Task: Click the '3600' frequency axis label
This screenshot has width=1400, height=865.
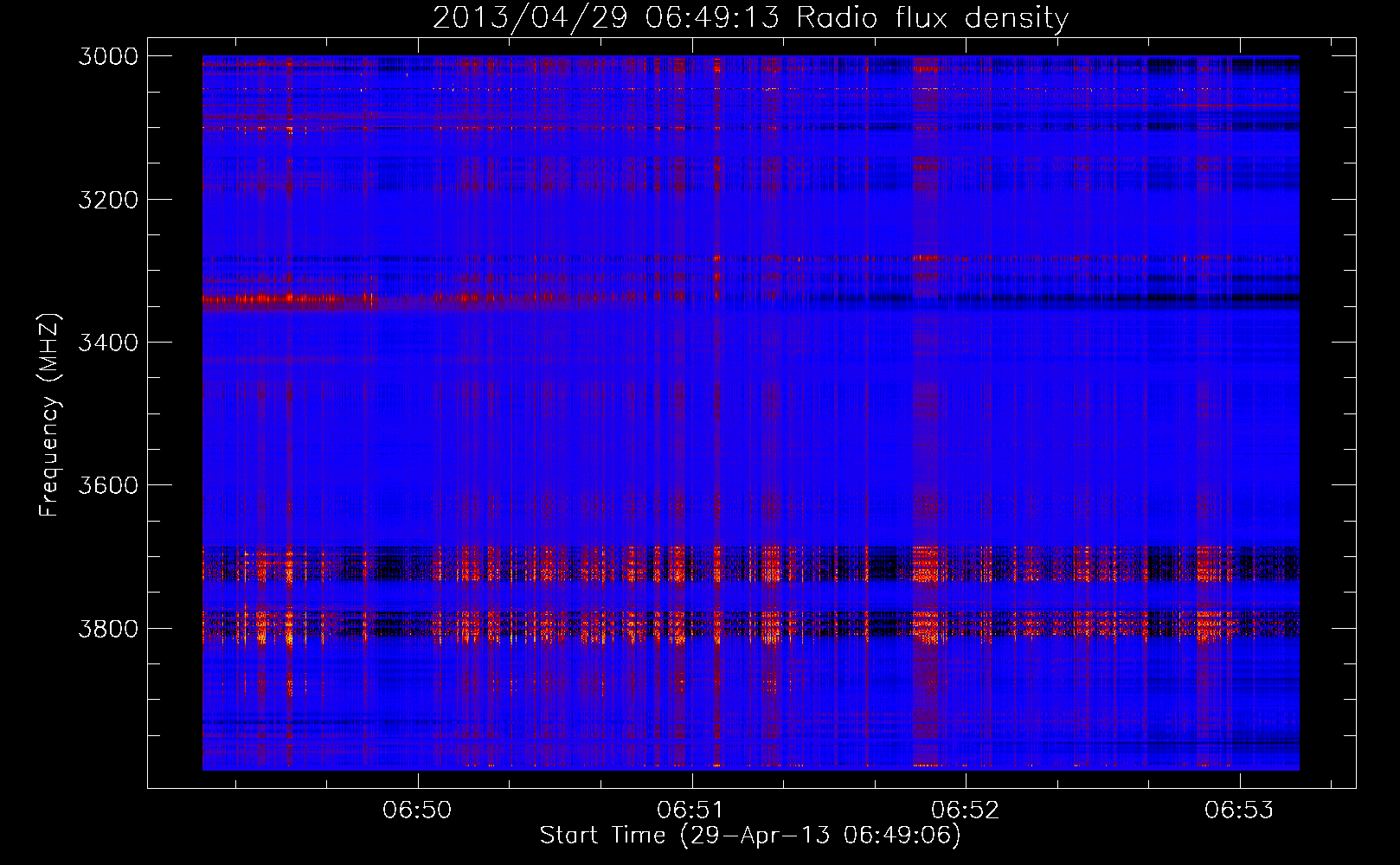Action: 107,485
